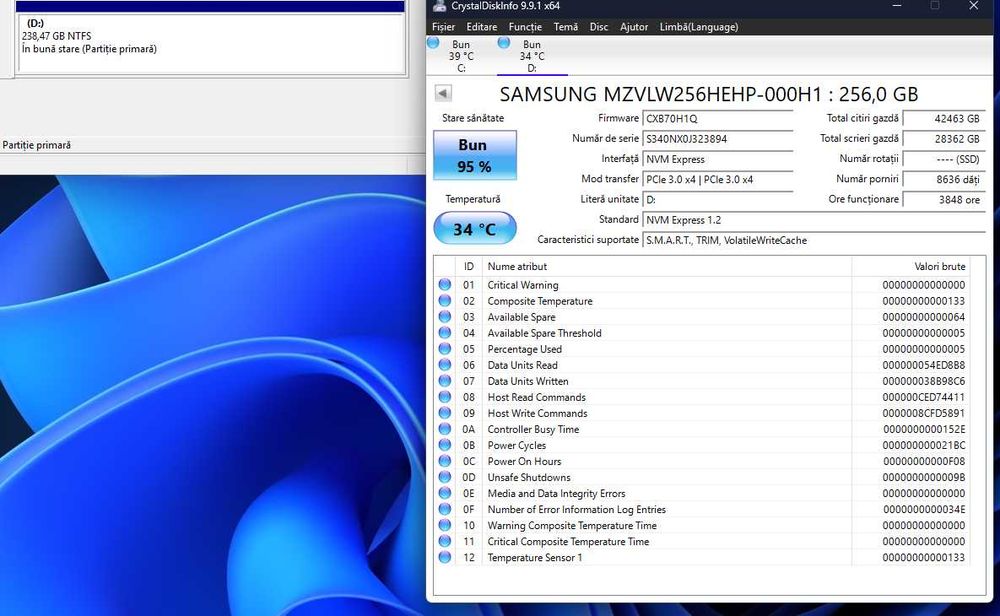Click raw value 0000000000F08
This screenshot has width=1000, height=616.
pos(923,461)
